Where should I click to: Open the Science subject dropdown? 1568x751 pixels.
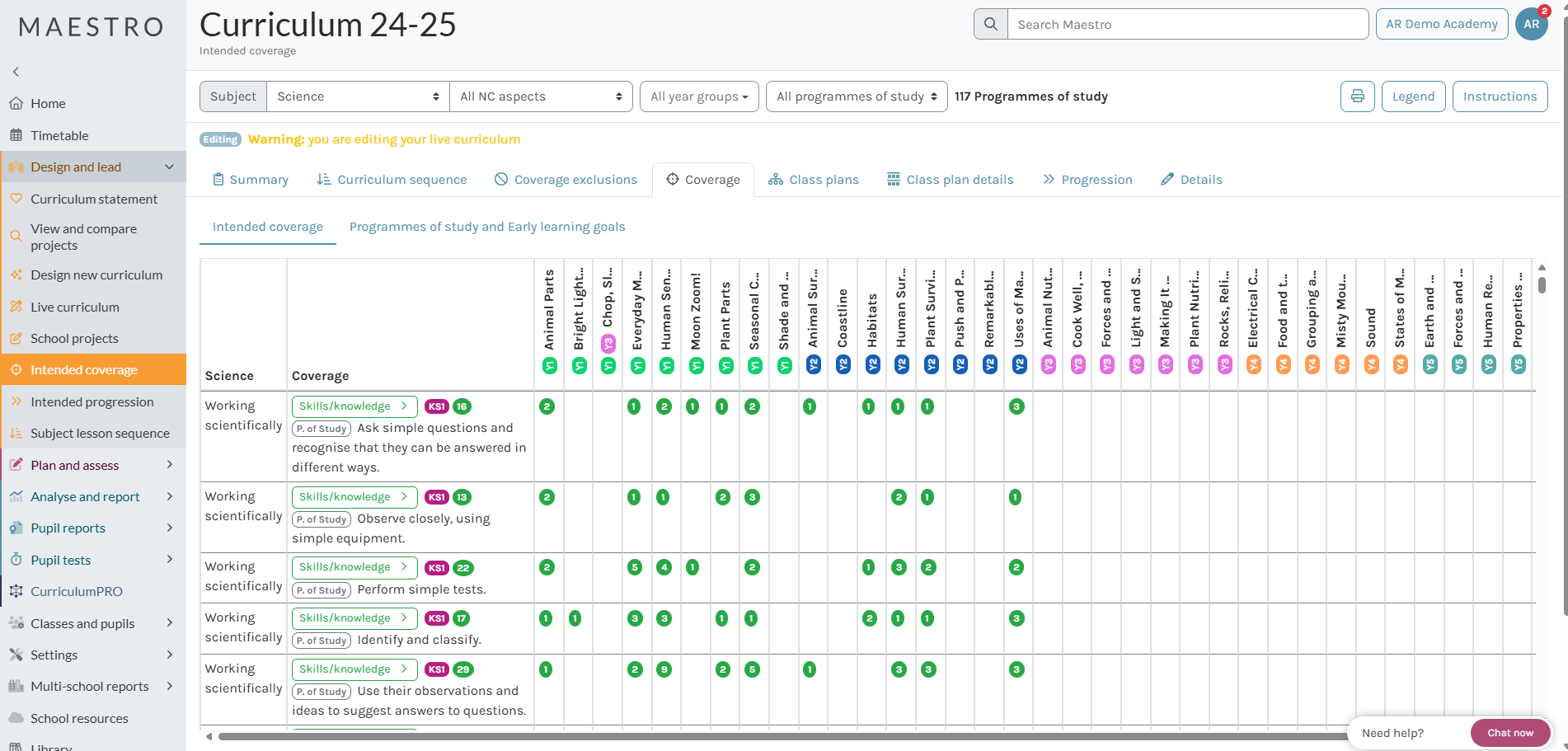click(358, 96)
